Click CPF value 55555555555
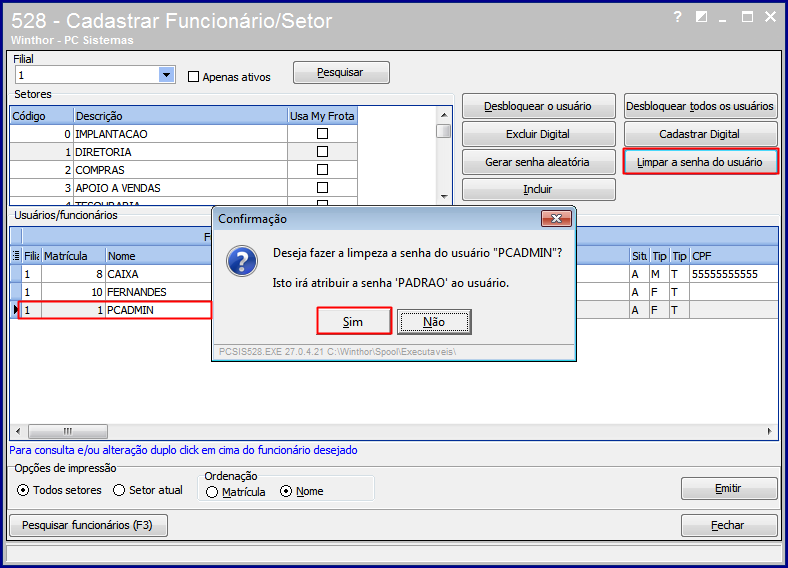The height and width of the screenshot is (568, 788). (725, 274)
